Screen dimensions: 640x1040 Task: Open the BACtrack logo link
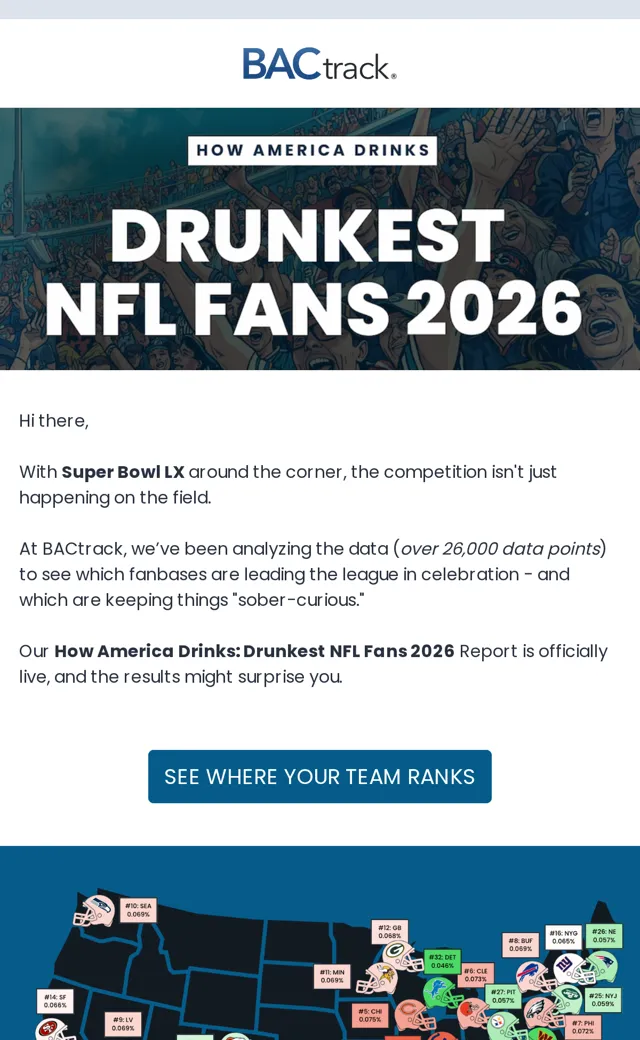point(320,64)
